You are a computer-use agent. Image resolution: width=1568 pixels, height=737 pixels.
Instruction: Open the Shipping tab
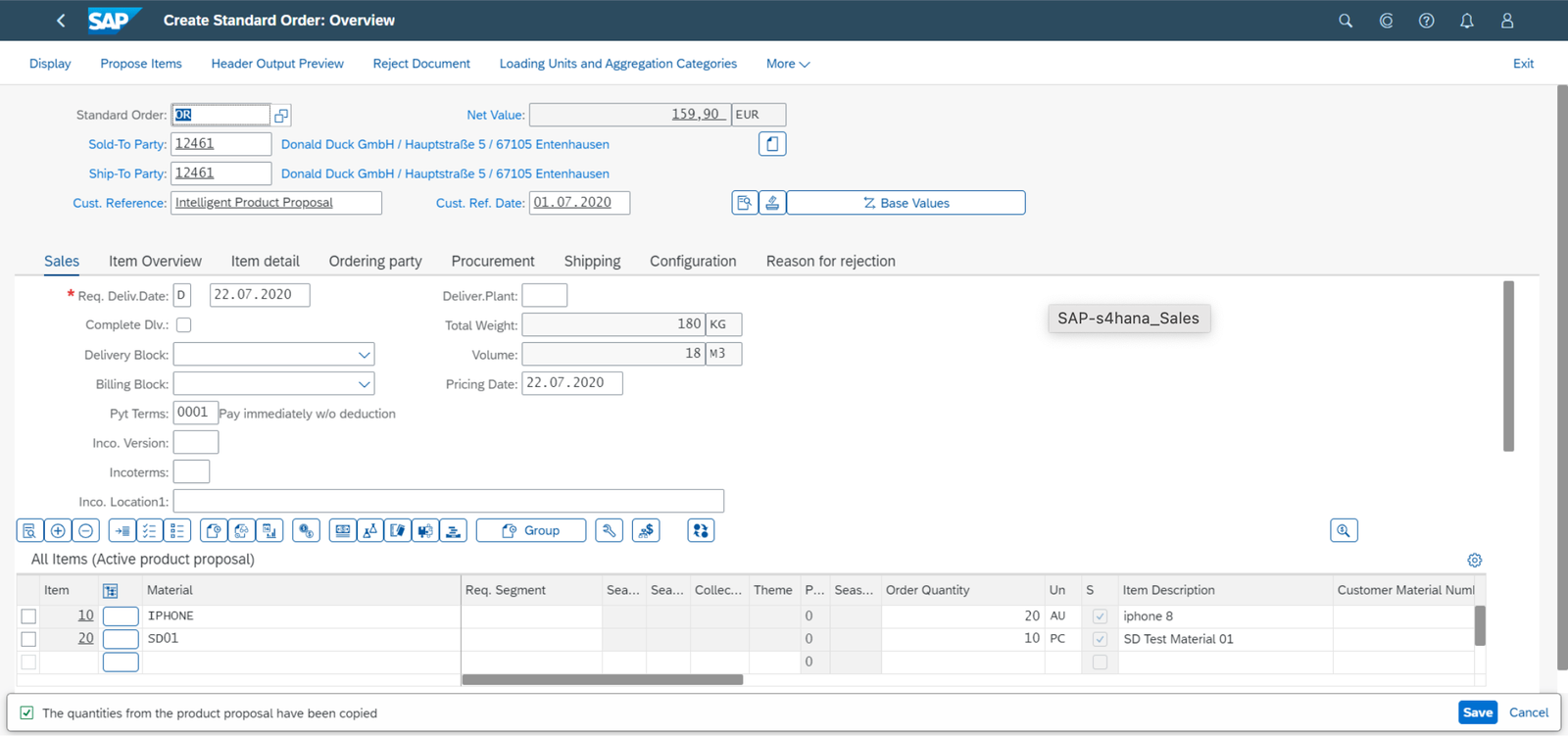point(592,262)
